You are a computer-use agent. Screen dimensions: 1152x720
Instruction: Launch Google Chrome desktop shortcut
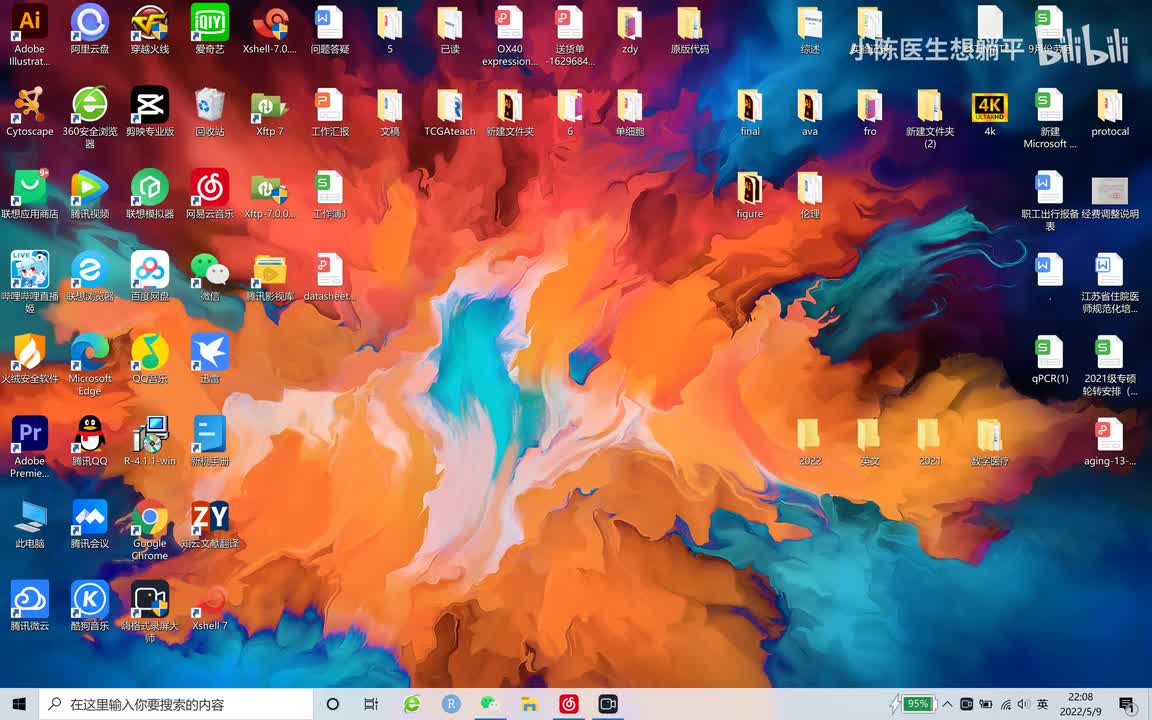(150, 528)
